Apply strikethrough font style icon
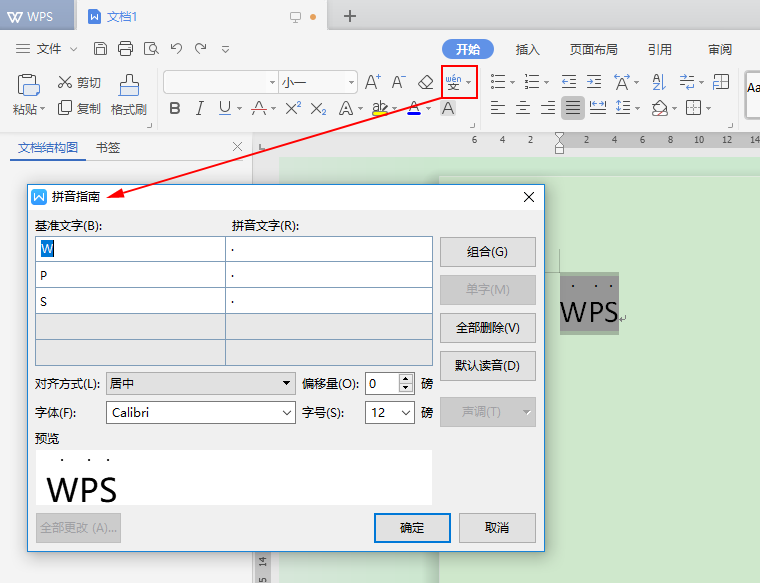This screenshot has width=760, height=583. click(259, 108)
